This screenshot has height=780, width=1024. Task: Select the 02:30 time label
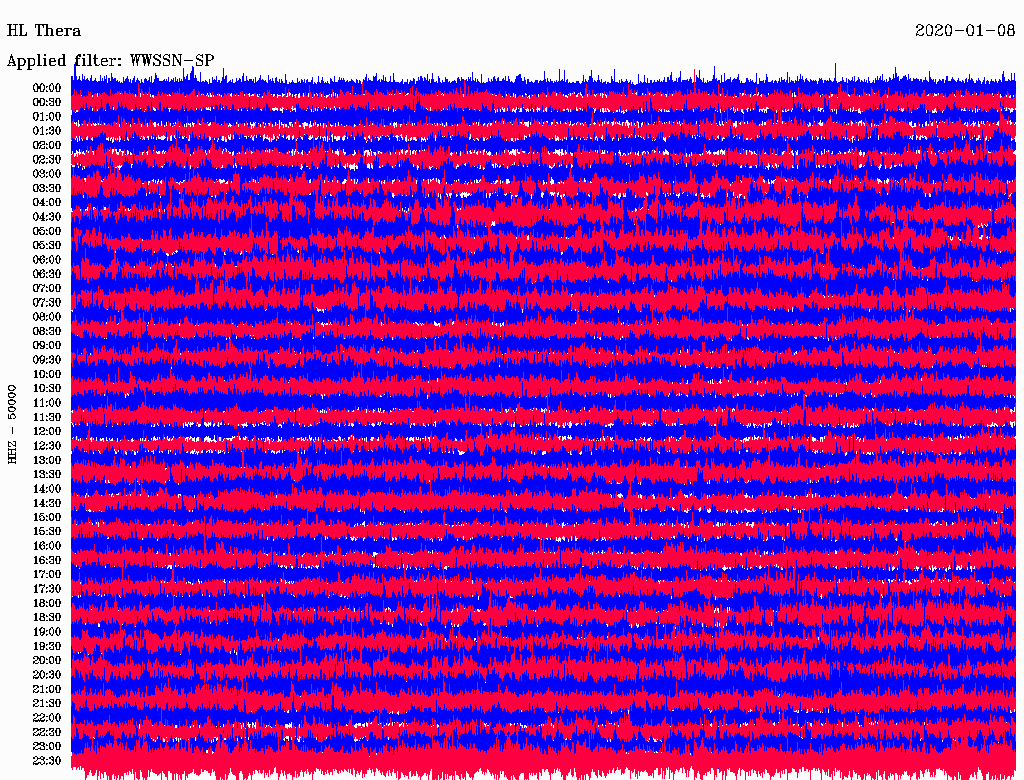point(46,160)
